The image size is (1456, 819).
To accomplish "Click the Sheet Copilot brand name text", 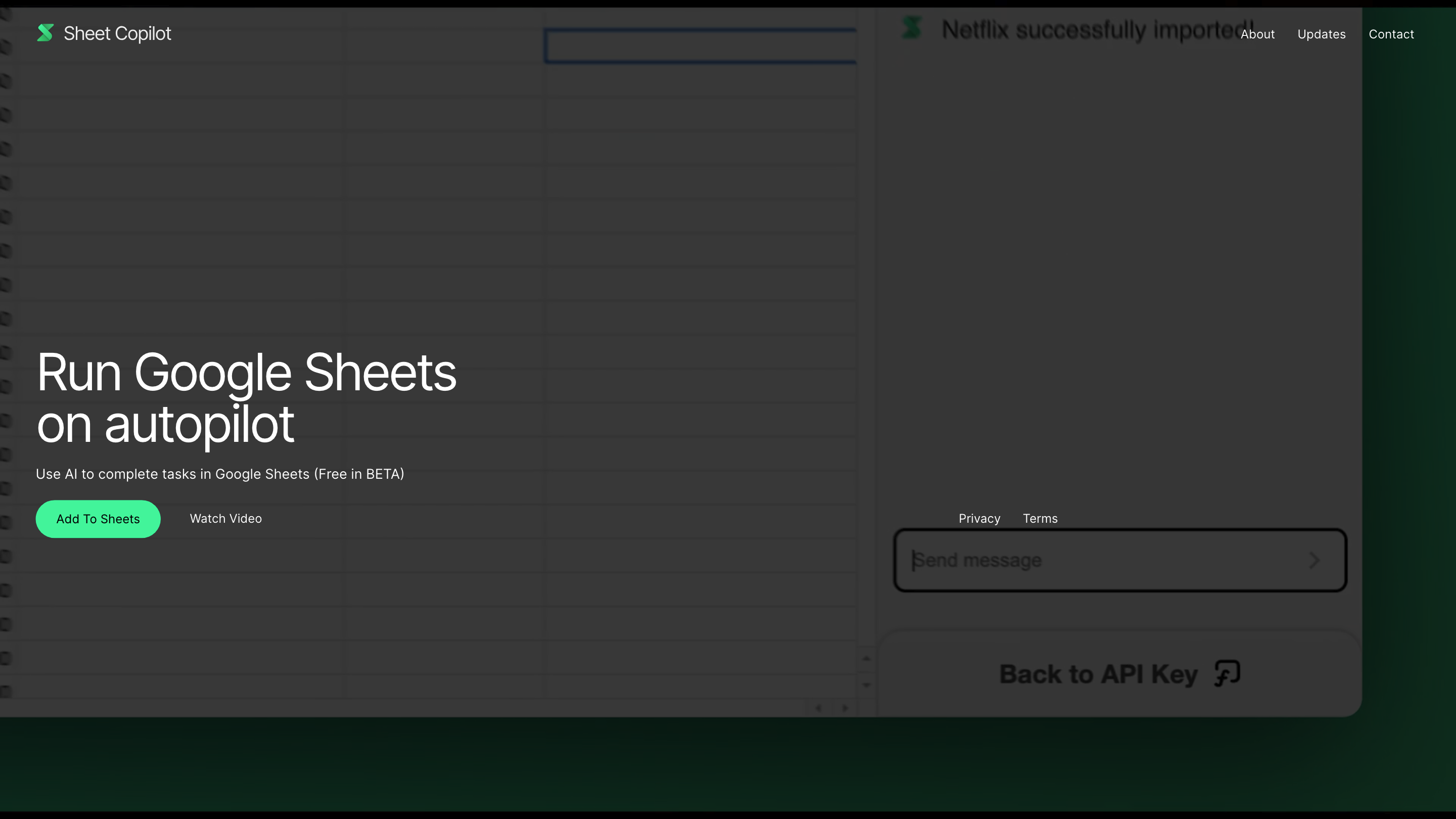I will click(117, 33).
